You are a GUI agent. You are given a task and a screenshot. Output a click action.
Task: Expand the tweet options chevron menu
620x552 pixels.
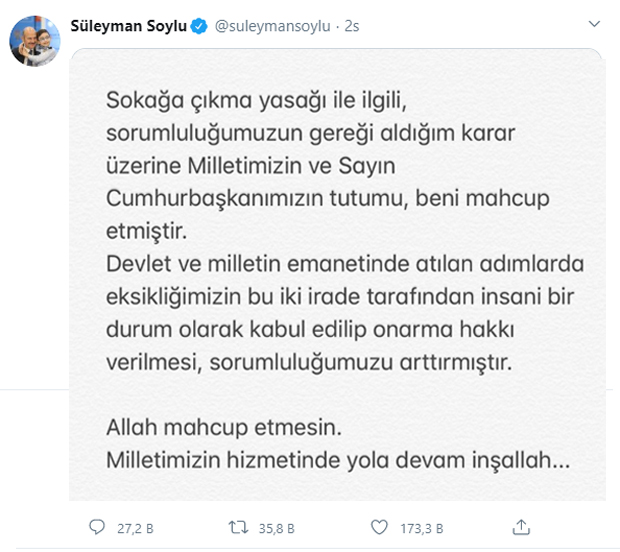coord(593,24)
